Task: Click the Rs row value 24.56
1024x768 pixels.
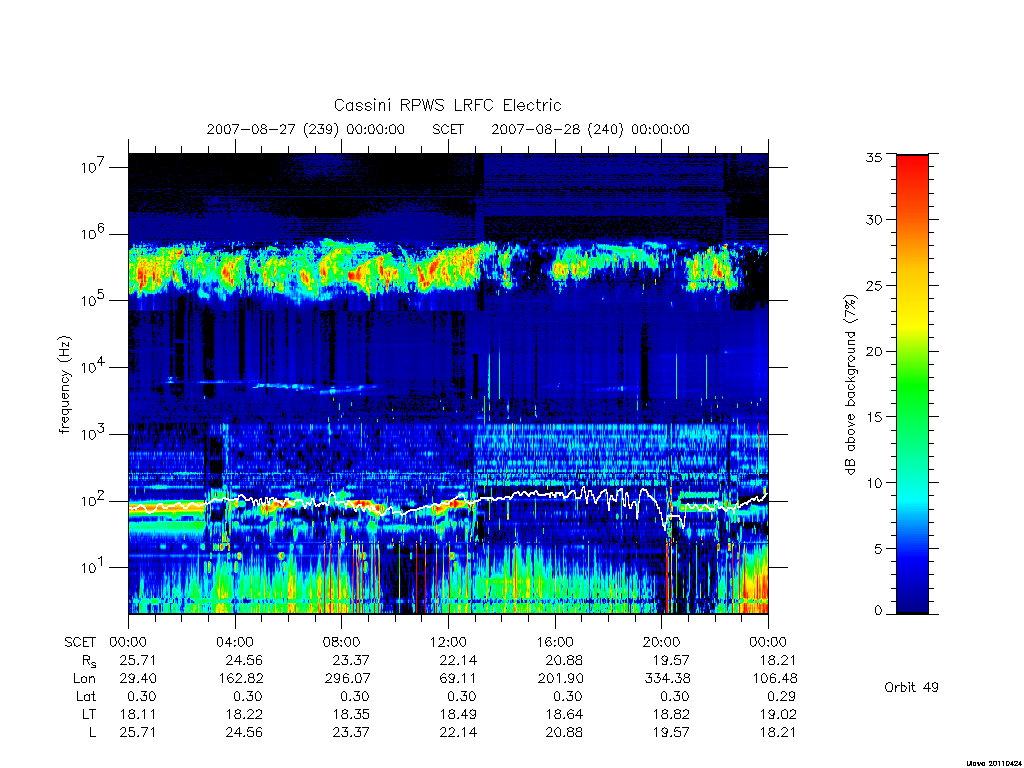Action: [244, 660]
